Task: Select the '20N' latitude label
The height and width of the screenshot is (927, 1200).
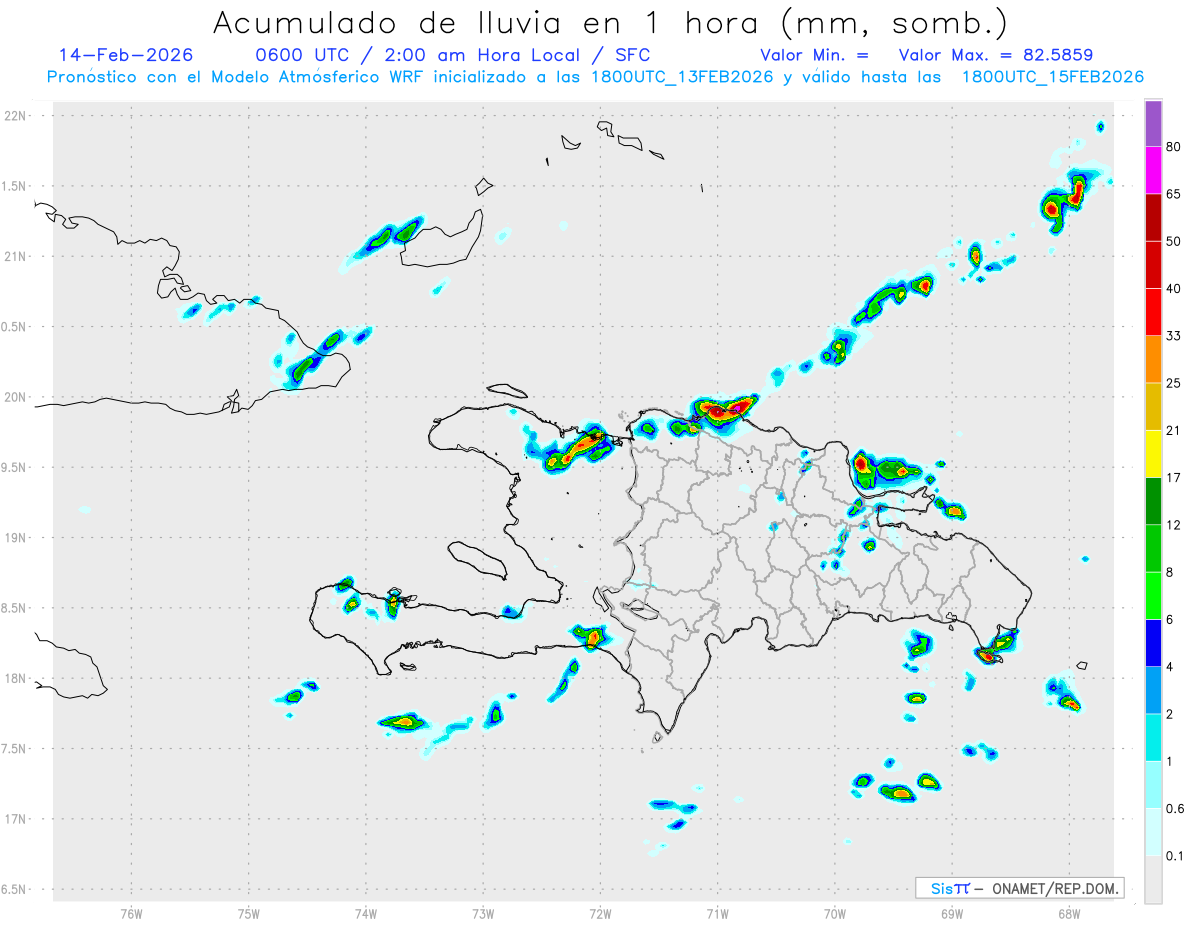Action: pyautogui.click(x=15, y=397)
